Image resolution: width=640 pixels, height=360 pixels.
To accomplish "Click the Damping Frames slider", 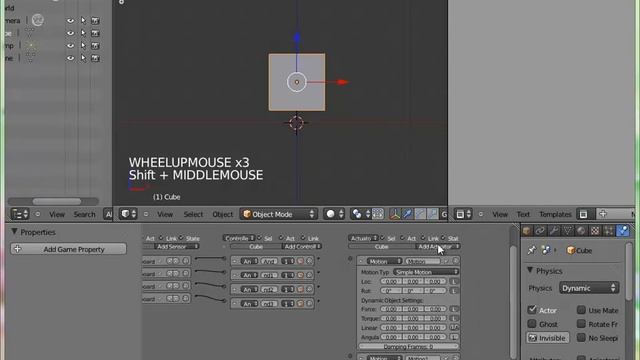I will 408,346.
